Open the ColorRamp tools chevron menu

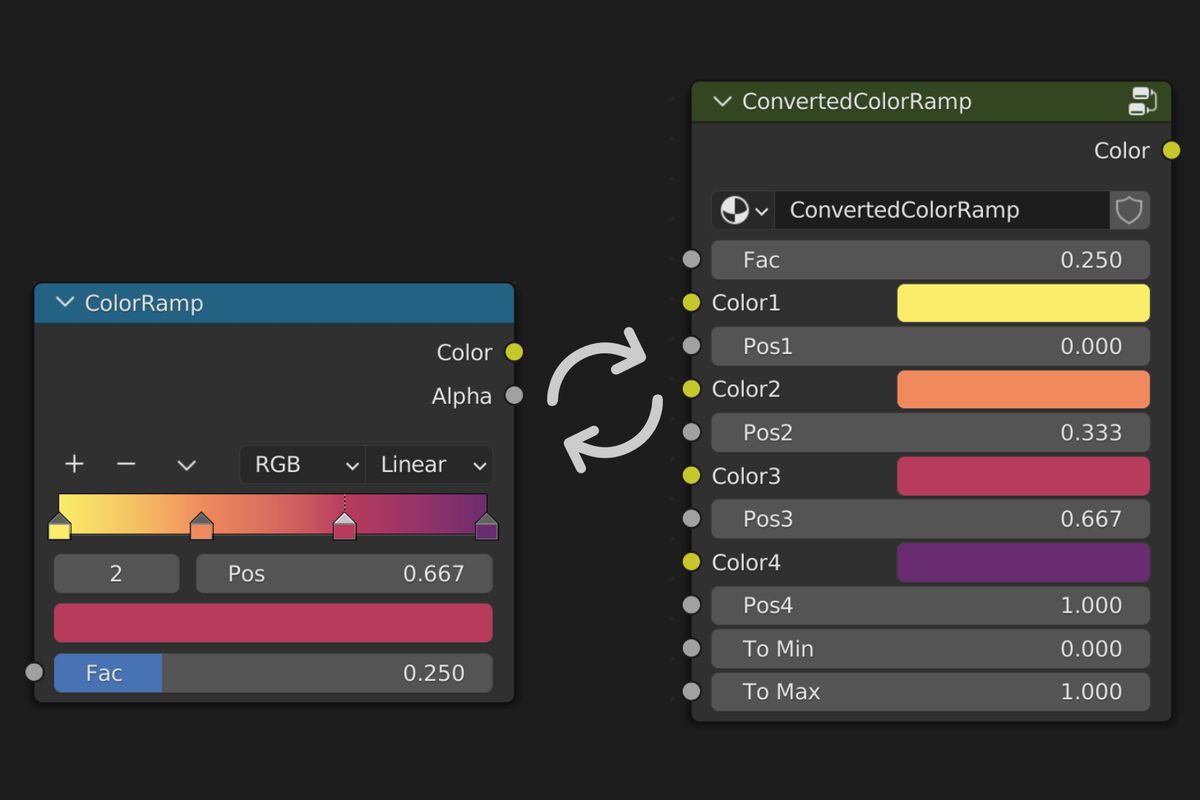tap(186, 465)
